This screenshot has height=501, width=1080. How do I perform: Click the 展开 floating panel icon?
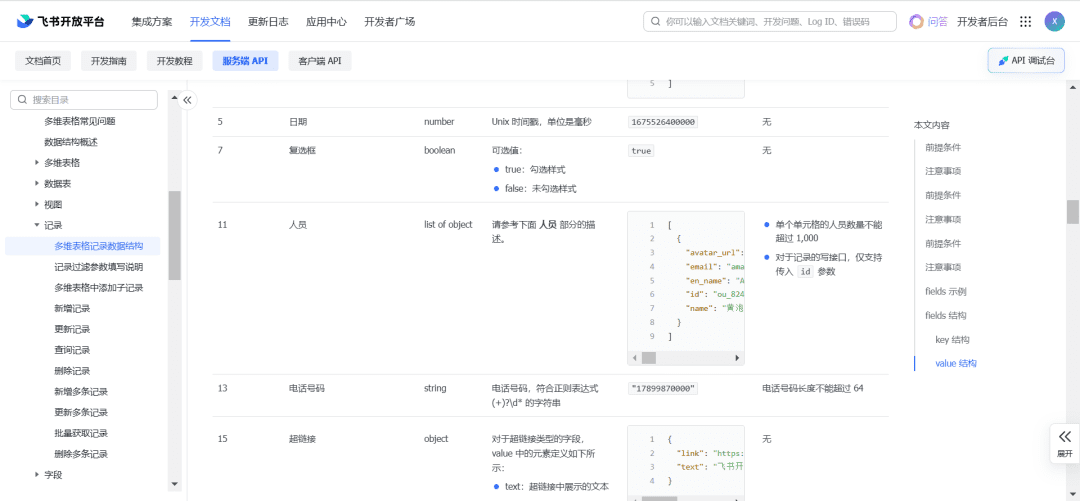point(1064,442)
